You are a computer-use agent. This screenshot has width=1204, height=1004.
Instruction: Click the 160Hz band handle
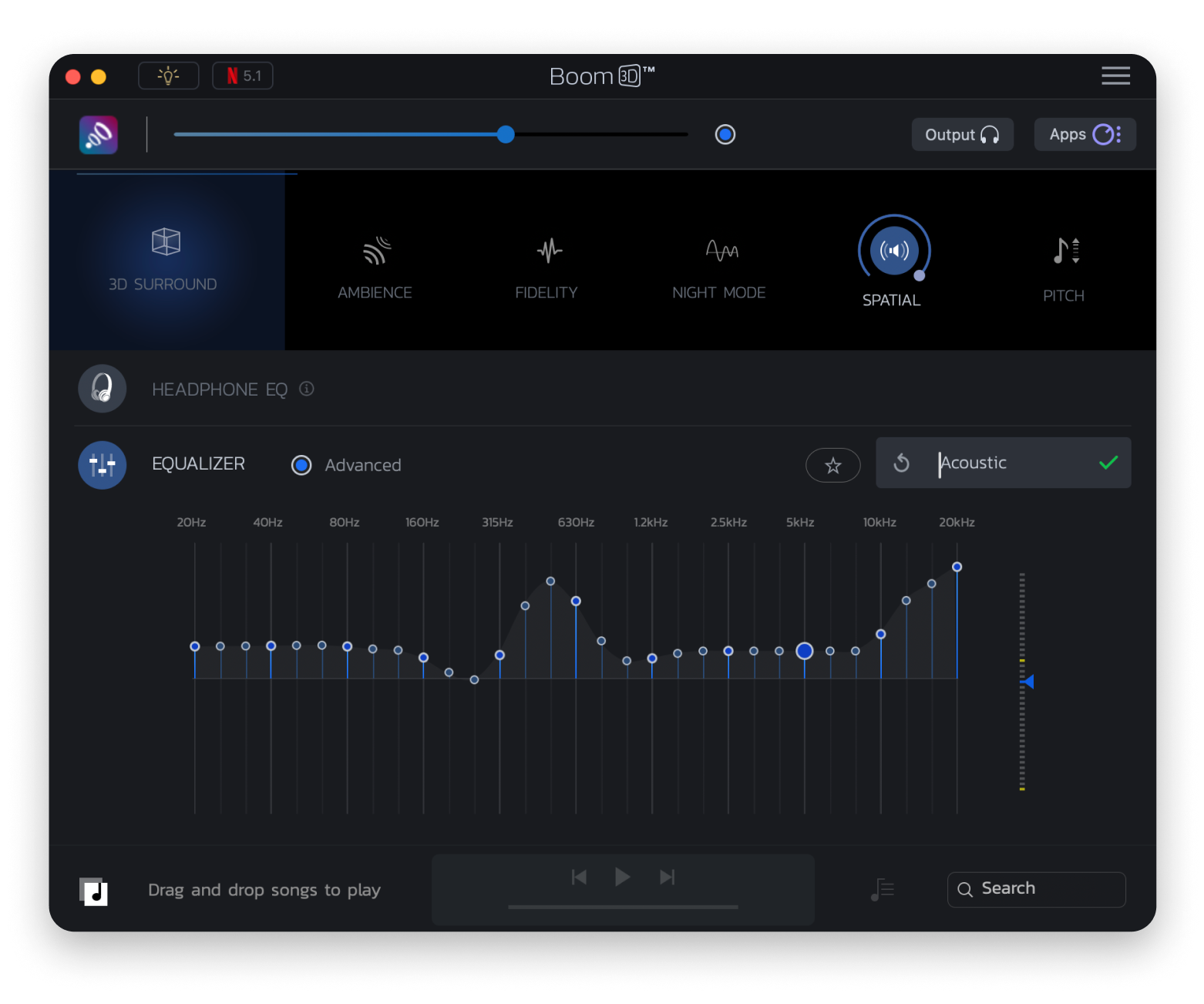(423, 657)
